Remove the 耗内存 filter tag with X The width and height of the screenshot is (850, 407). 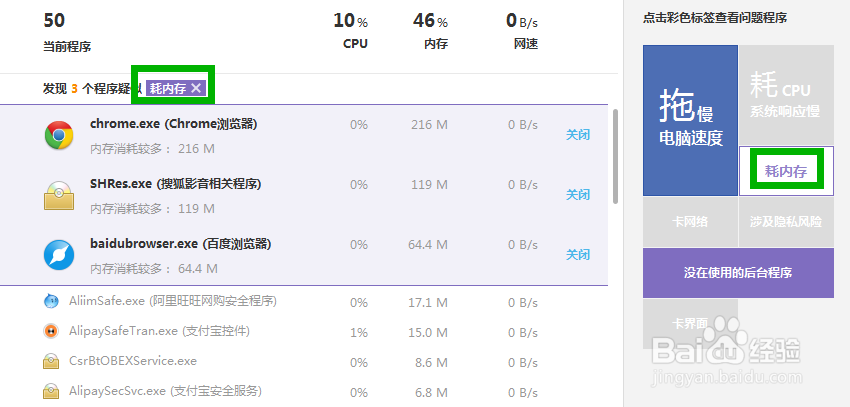pyautogui.click(x=196, y=88)
